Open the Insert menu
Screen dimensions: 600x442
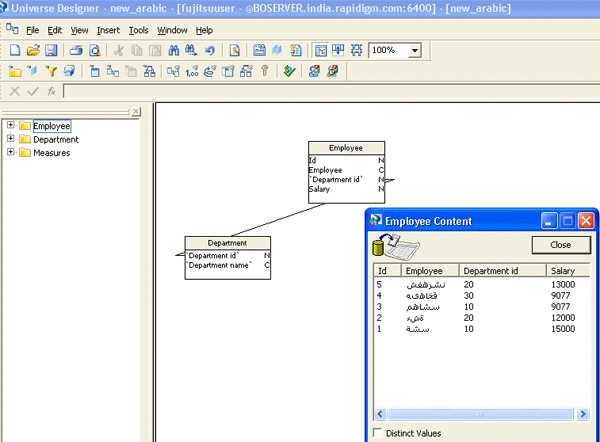coord(108,31)
